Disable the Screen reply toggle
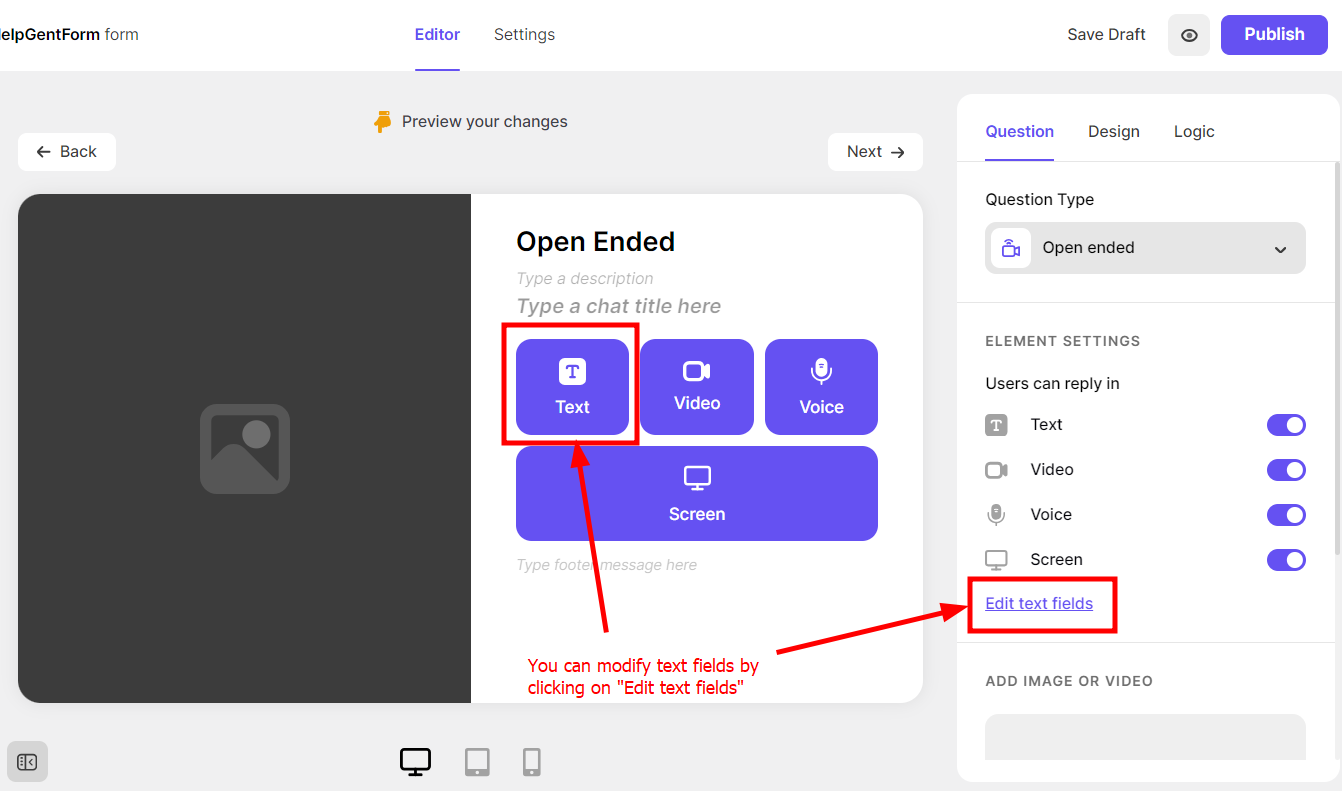This screenshot has width=1342, height=791. pyautogui.click(x=1286, y=560)
